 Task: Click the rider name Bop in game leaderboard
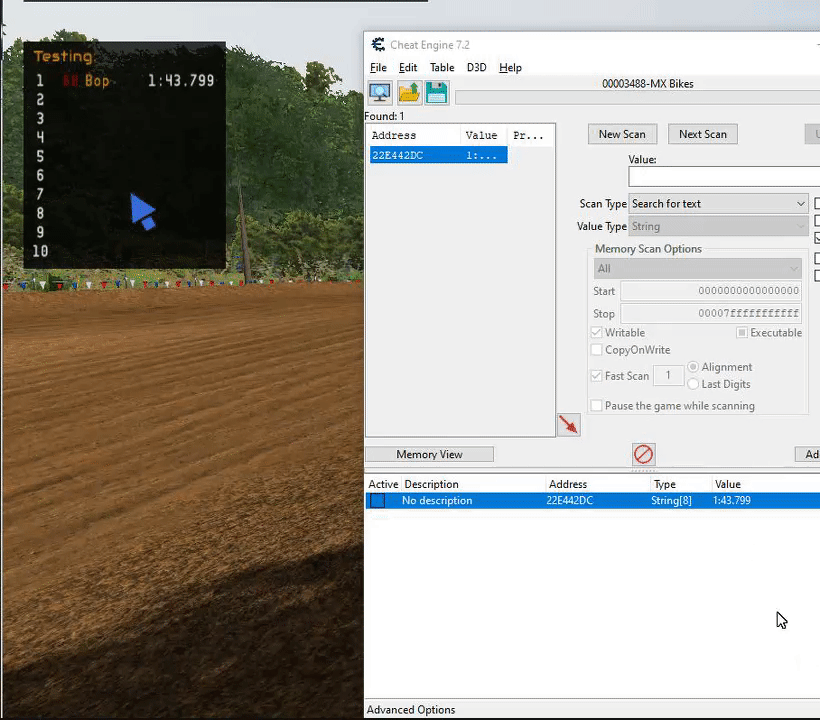(97, 81)
